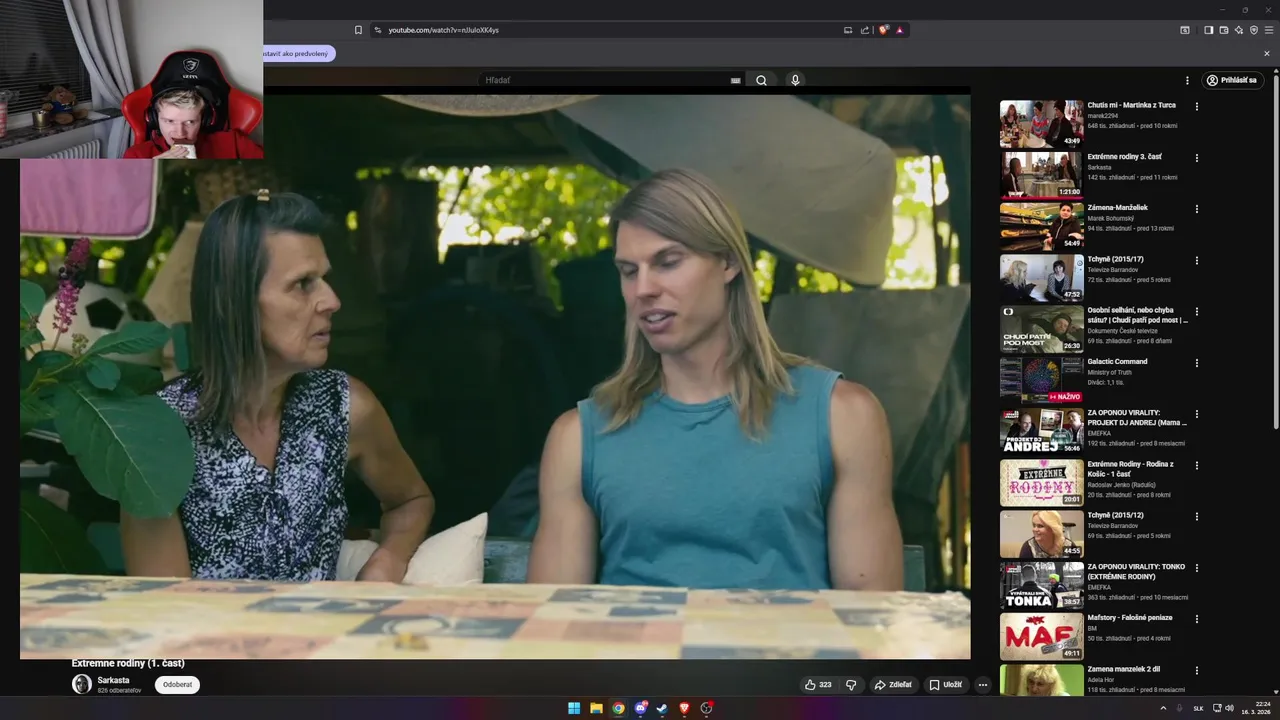Open the on-screen keyboard in search box
The height and width of the screenshot is (720, 1280).
(x=736, y=80)
